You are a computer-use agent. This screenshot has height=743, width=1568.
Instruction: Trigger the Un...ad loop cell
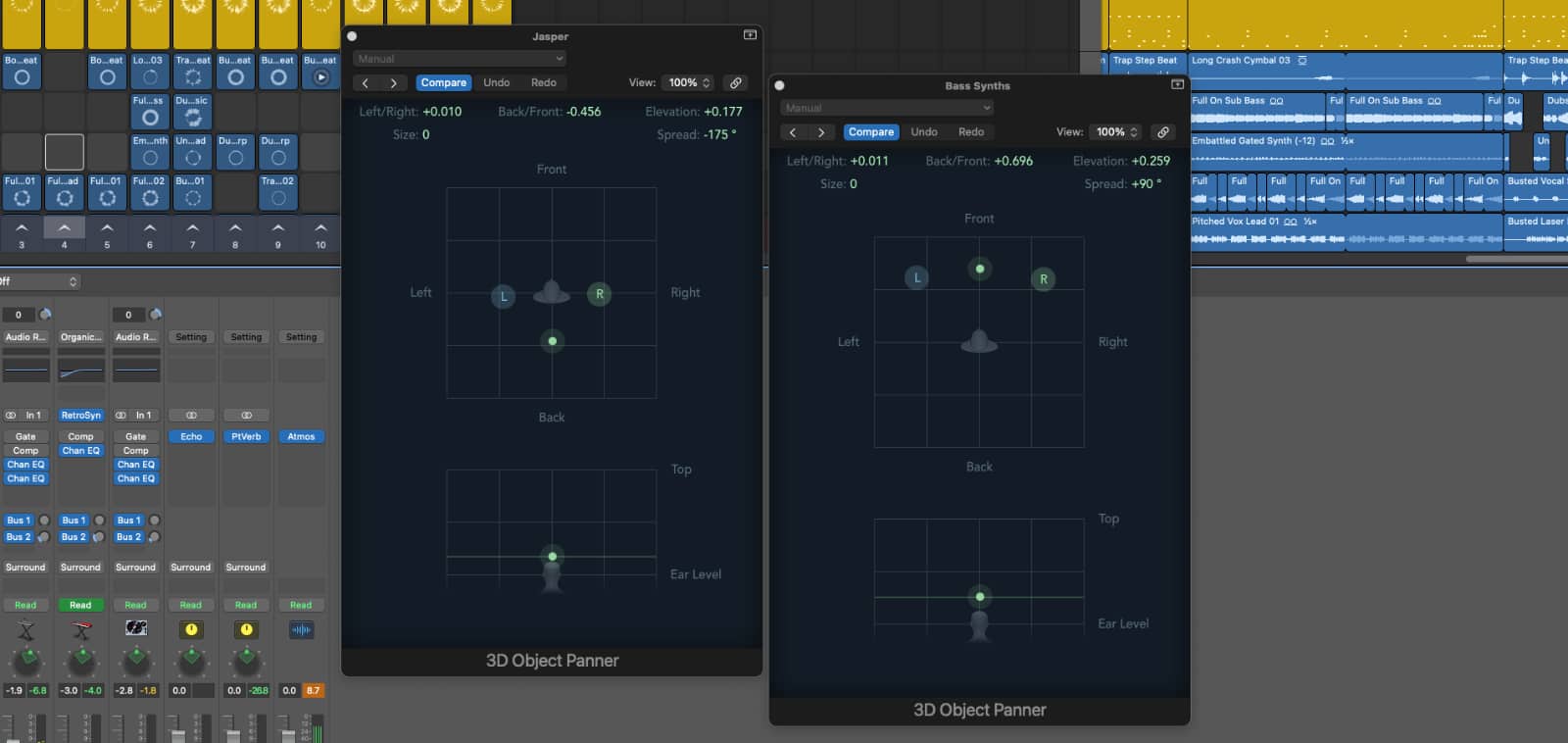point(193,152)
